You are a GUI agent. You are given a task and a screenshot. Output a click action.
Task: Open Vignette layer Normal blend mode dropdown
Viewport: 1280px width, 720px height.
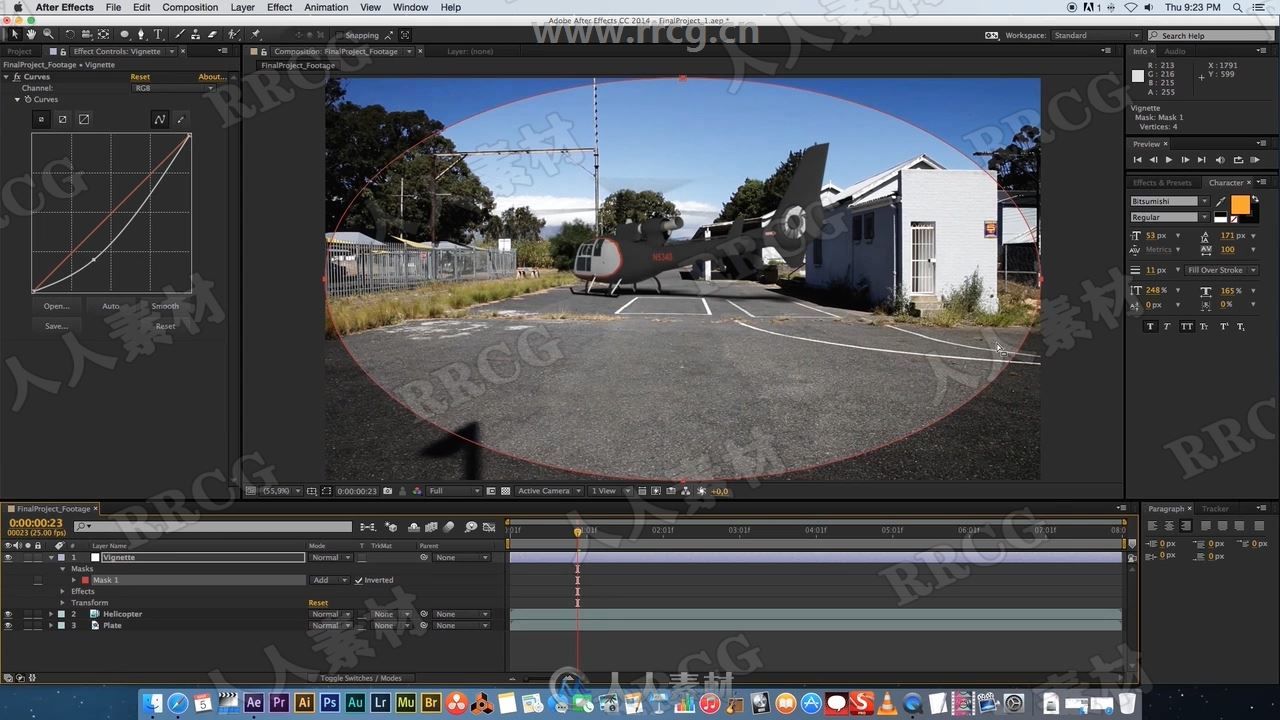(x=331, y=557)
